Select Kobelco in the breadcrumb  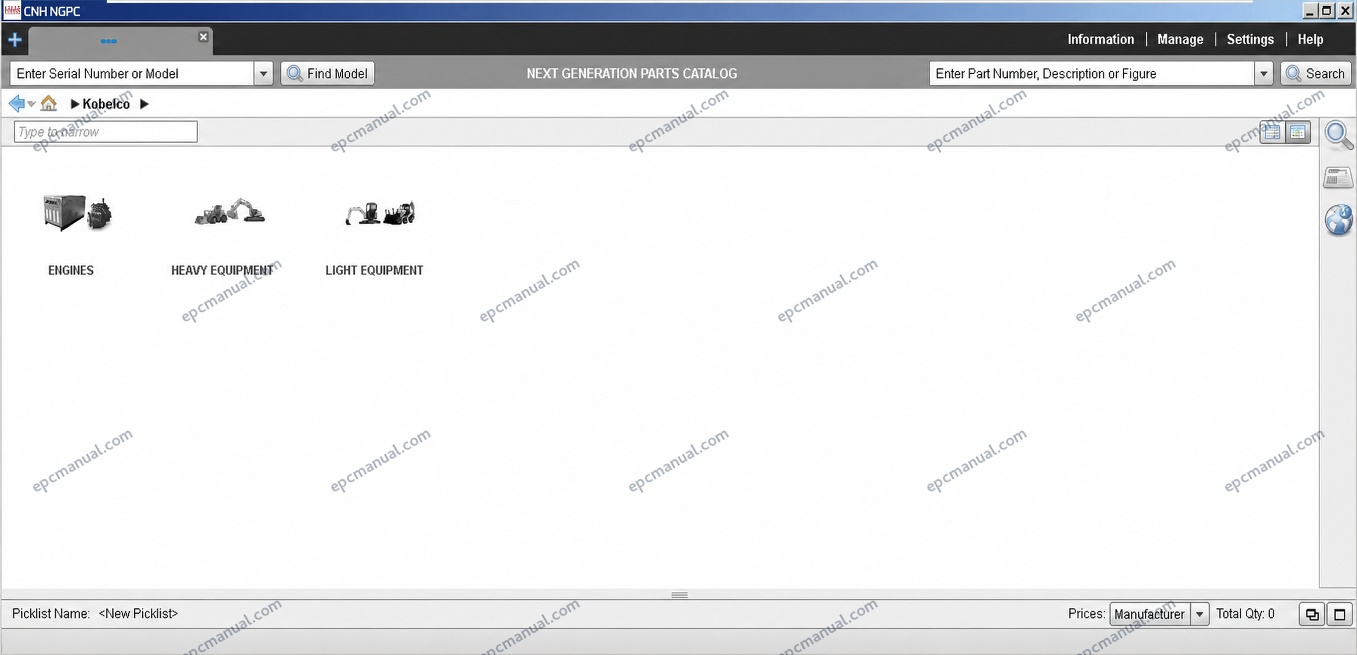click(x=106, y=104)
